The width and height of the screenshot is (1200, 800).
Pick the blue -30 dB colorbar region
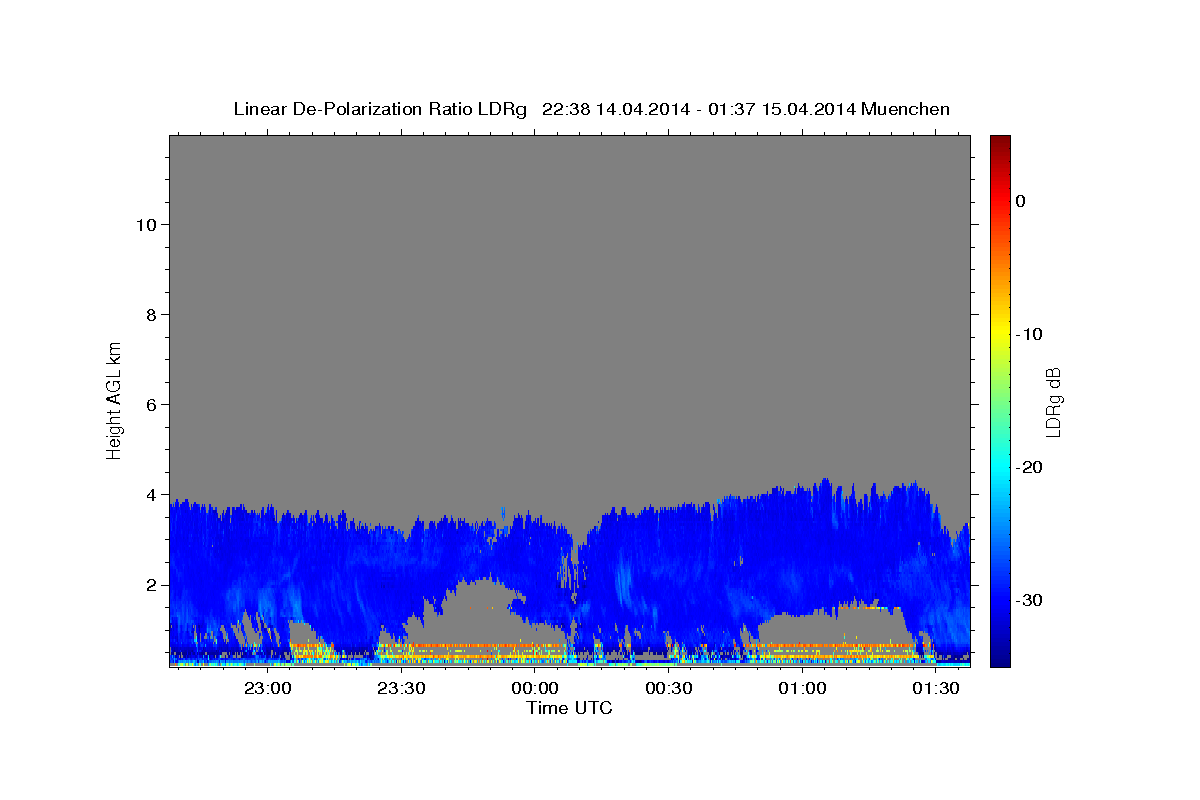click(1000, 600)
